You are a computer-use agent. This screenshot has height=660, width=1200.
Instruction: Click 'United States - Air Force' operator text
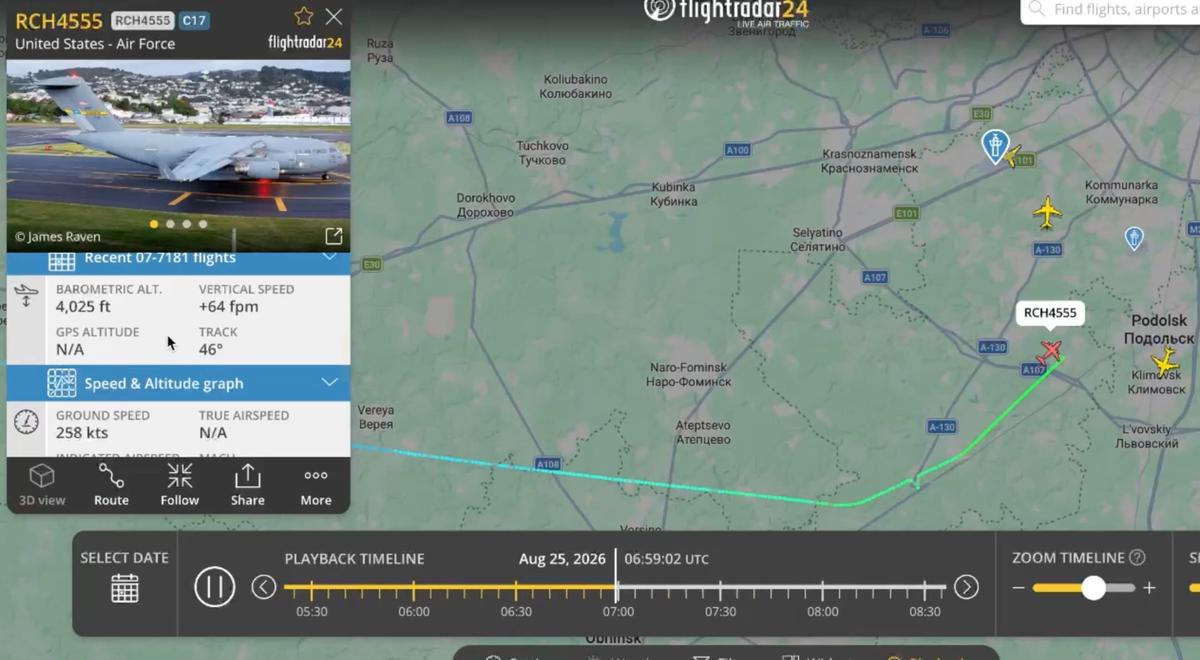(95, 44)
